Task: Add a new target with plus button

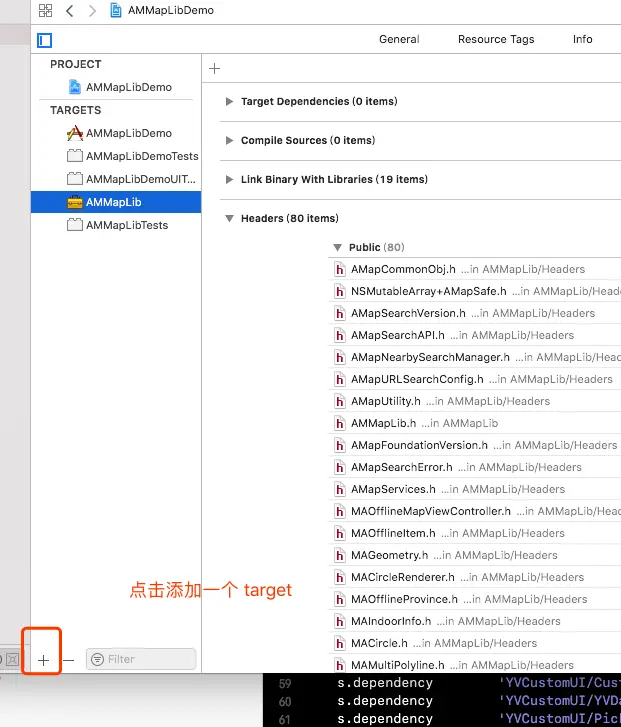Action: (x=43, y=660)
